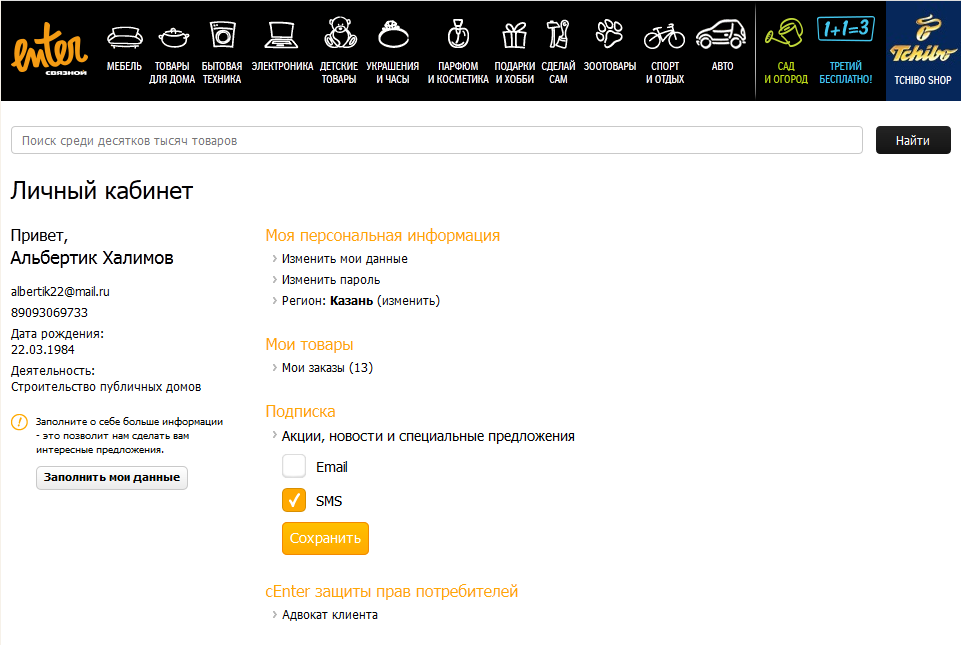
Task: Go to Детские товары teddy bear icon
Action: [x=340, y=33]
